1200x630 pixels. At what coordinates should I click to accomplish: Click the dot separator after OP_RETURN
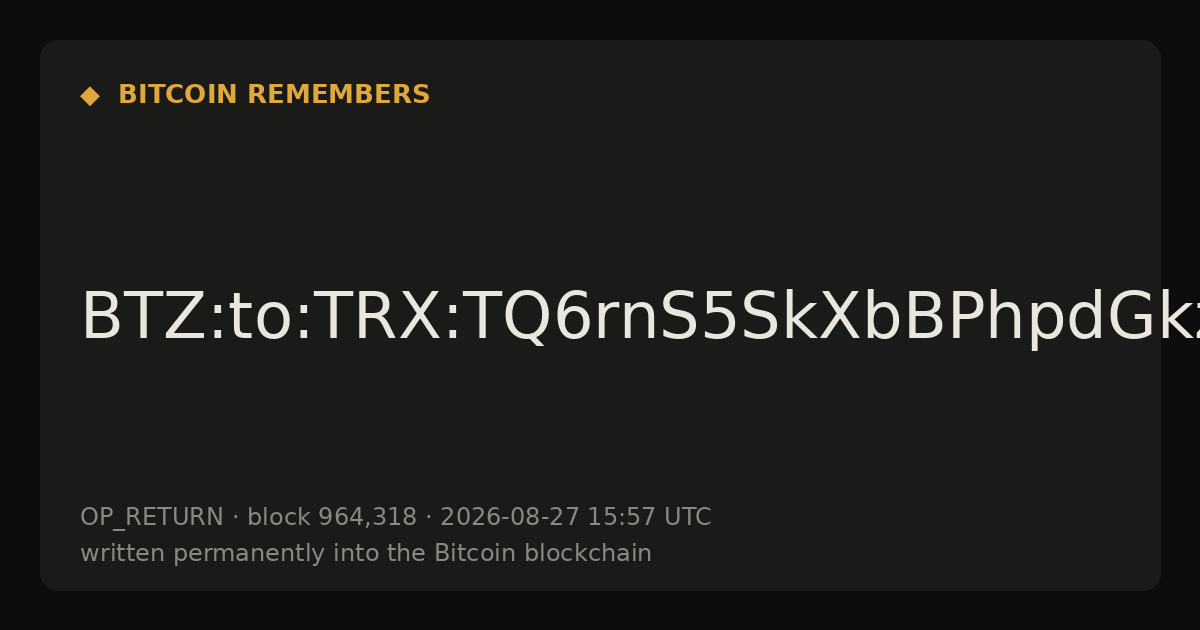[x=236, y=518]
